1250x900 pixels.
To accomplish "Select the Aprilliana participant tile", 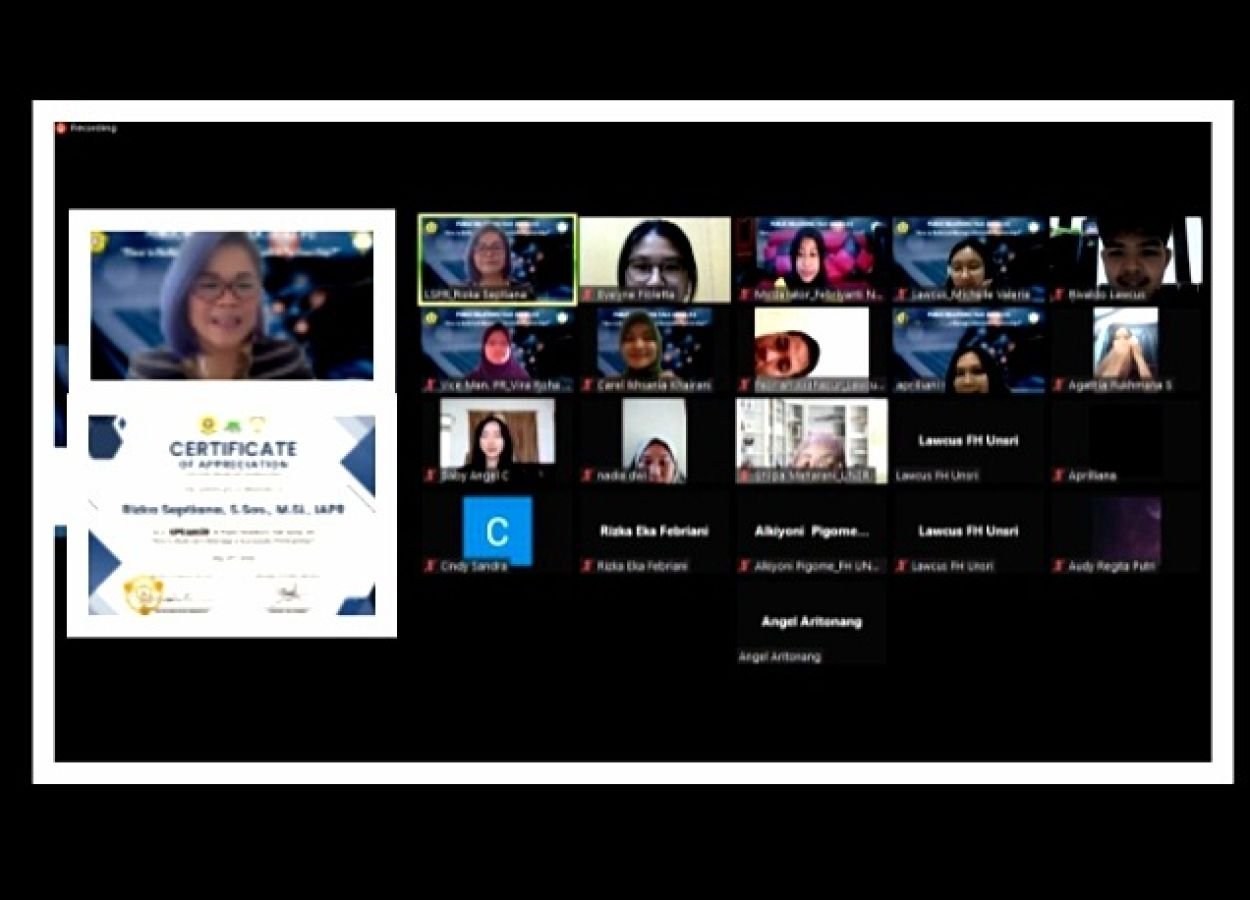I will [1127, 439].
